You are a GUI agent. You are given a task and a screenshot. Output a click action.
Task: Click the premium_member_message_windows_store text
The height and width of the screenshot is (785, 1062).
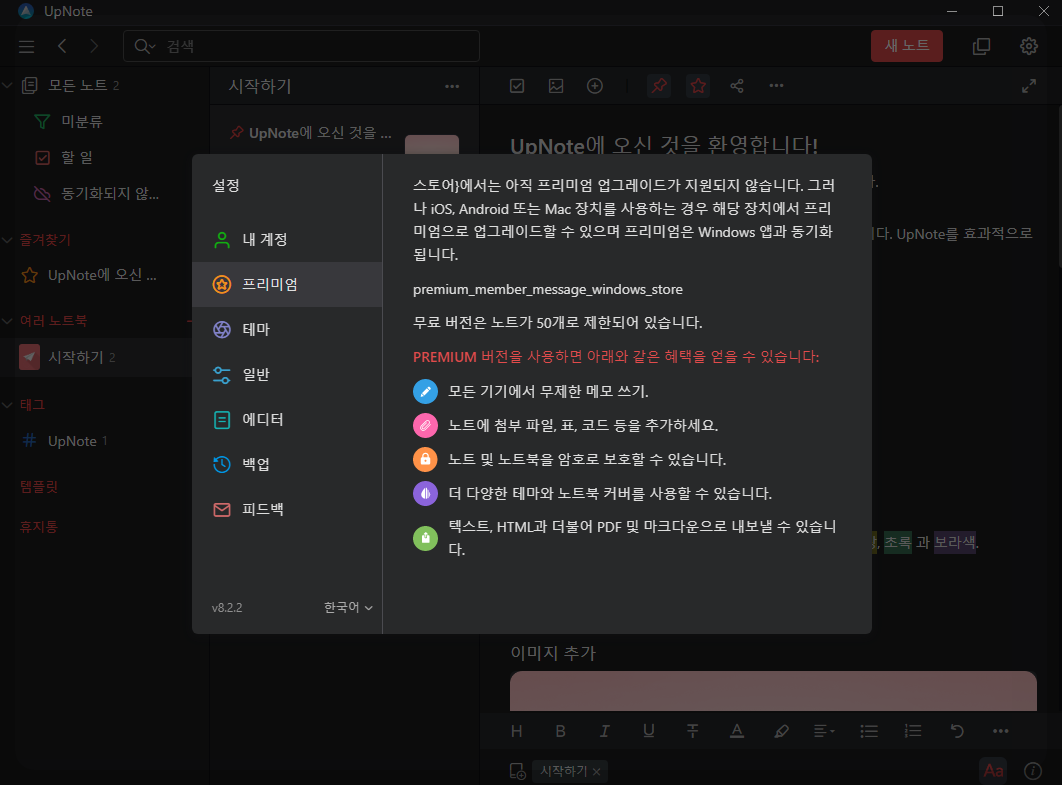click(x=548, y=290)
